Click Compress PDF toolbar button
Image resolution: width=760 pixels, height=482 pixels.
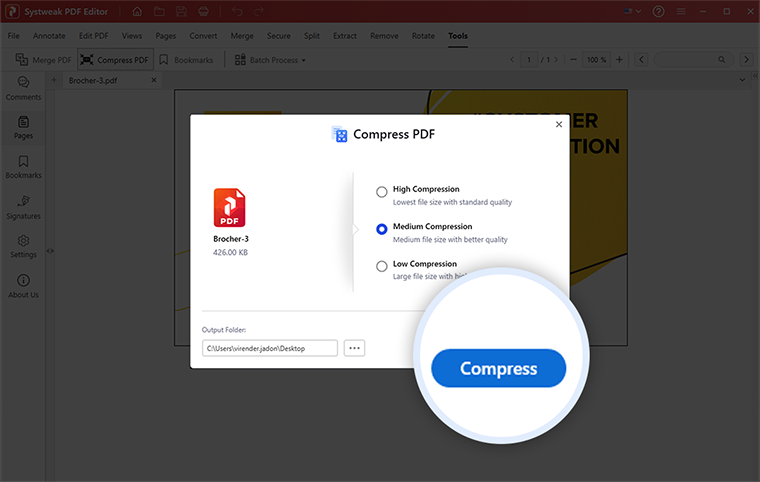point(115,60)
